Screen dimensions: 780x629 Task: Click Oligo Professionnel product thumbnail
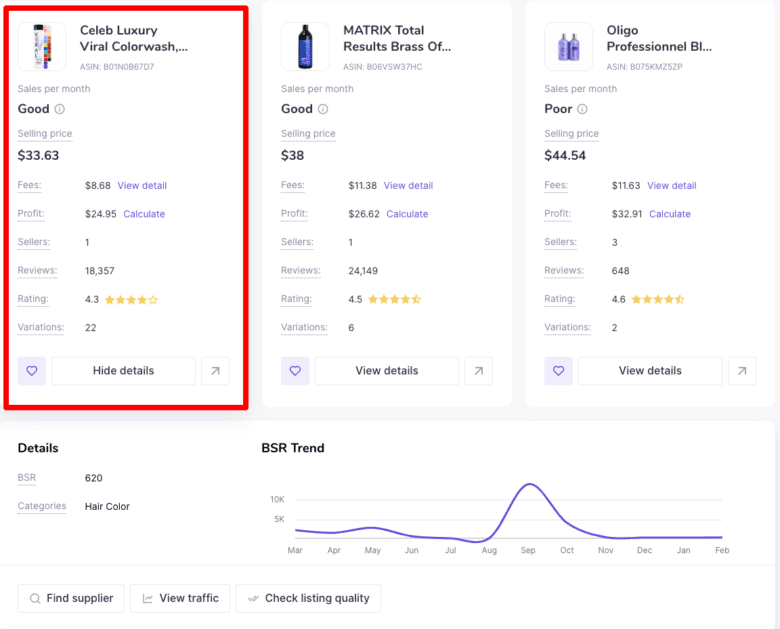coord(569,46)
